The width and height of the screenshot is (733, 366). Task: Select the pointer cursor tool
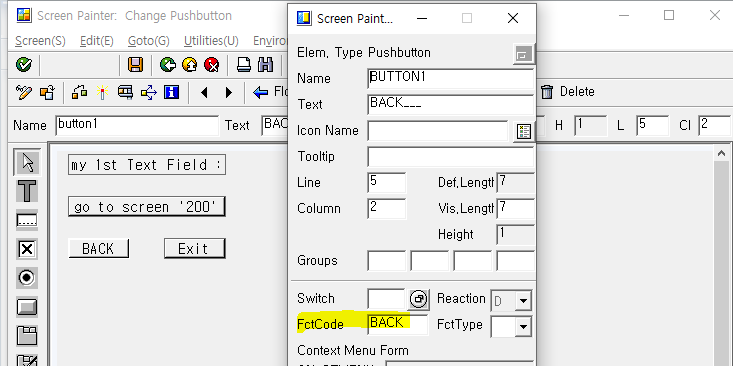(27, 162)
